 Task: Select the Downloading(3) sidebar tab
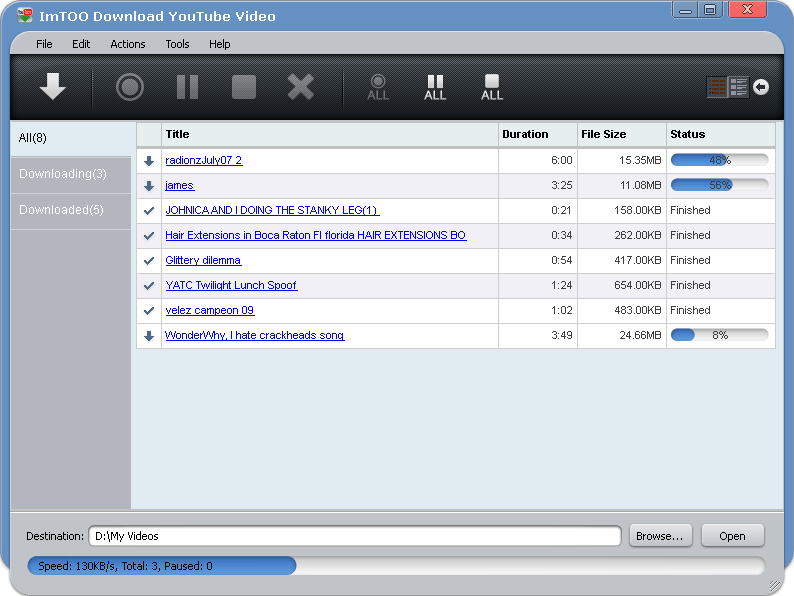[x=71, y=174]
